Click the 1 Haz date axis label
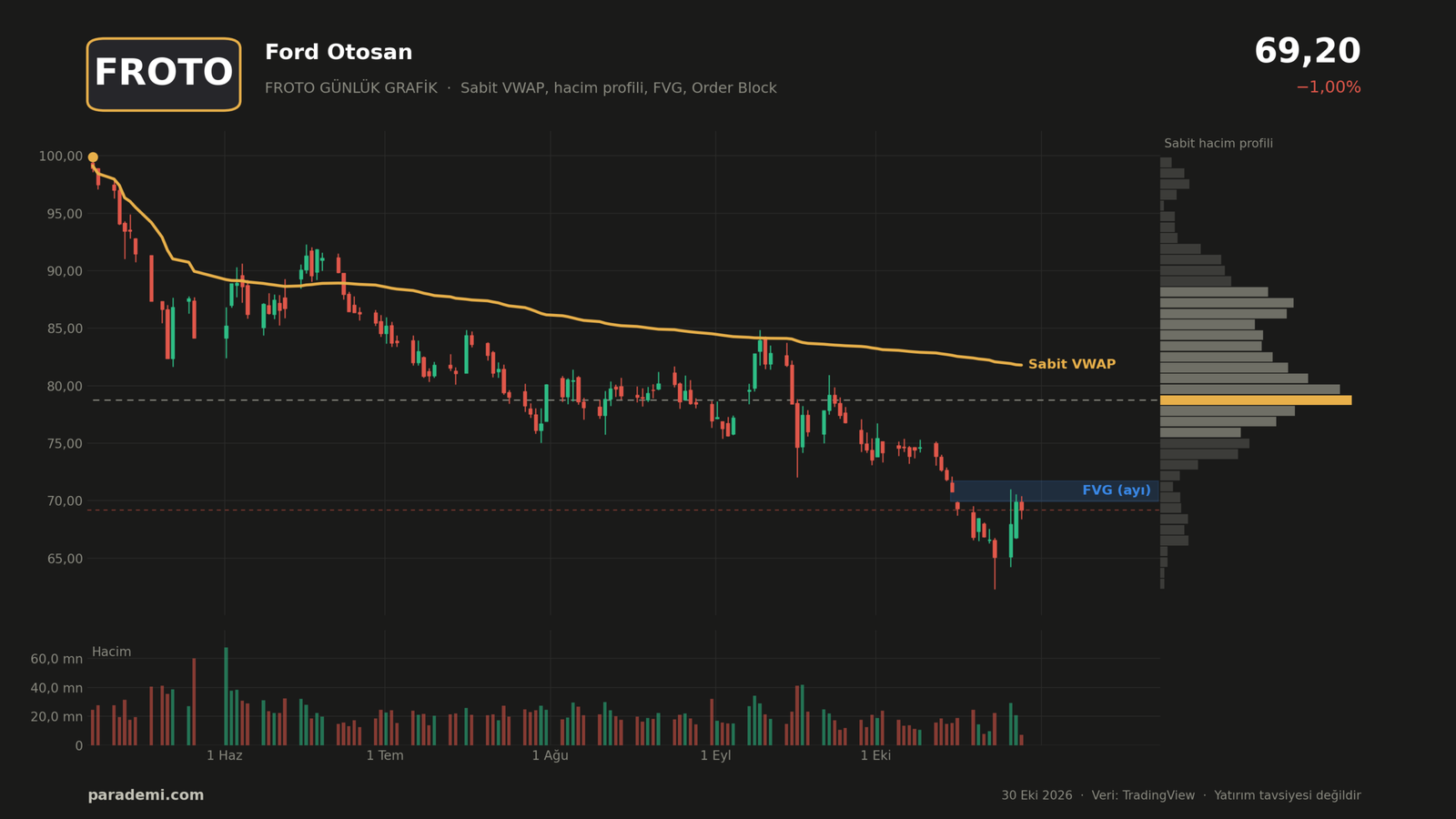1456x819 pixels. tap(224, 755)
